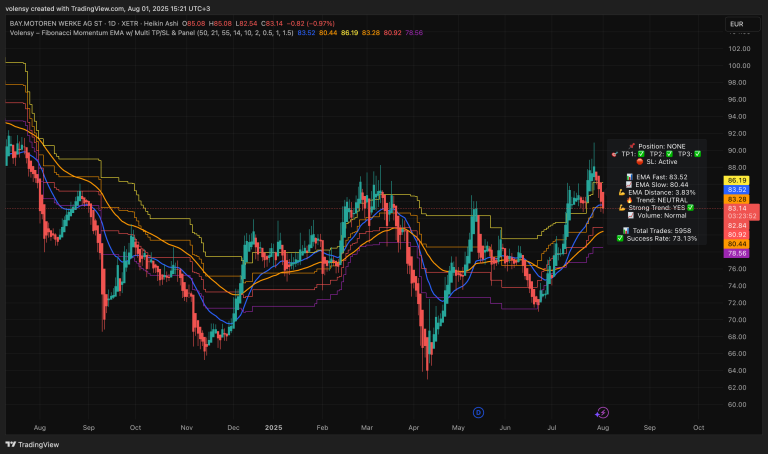The width and height of the screenshot is (768, 454).
Task: Click the Mar label on time axis
Action: 367,428
